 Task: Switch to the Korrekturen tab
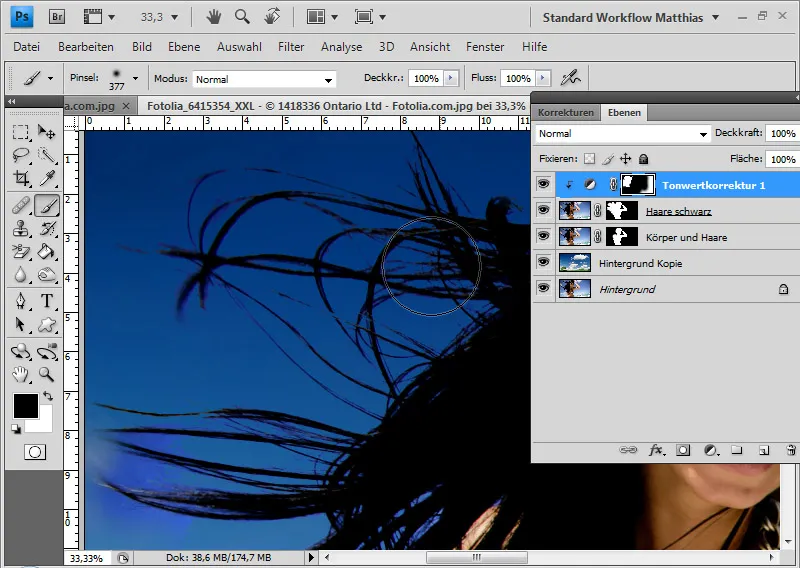pos(566,112)
